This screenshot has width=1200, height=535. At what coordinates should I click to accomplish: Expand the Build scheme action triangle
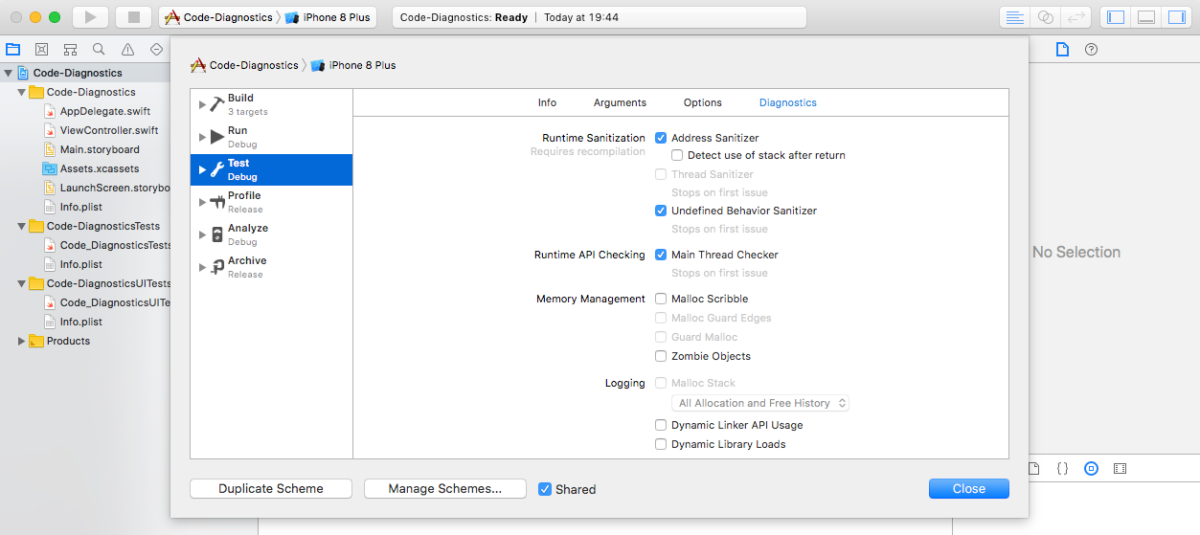[202, 104]
